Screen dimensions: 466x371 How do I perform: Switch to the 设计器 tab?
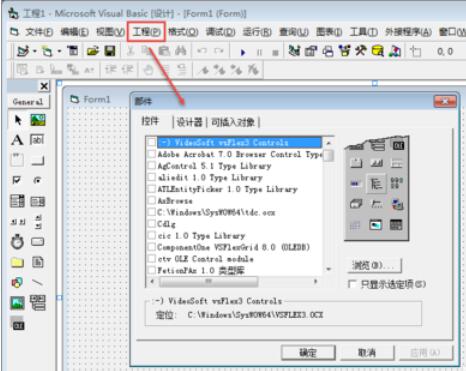(x=189, y=122)
